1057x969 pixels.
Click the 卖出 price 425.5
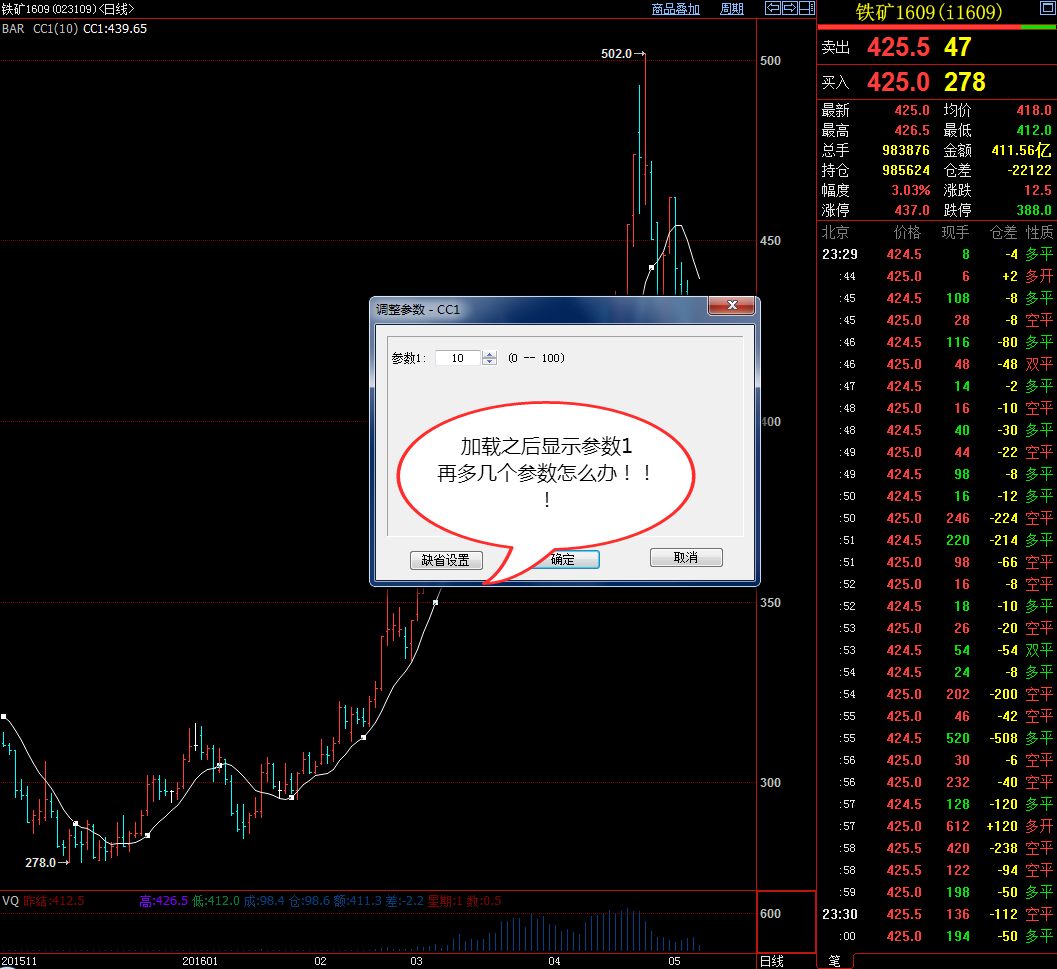pos(898,47)
